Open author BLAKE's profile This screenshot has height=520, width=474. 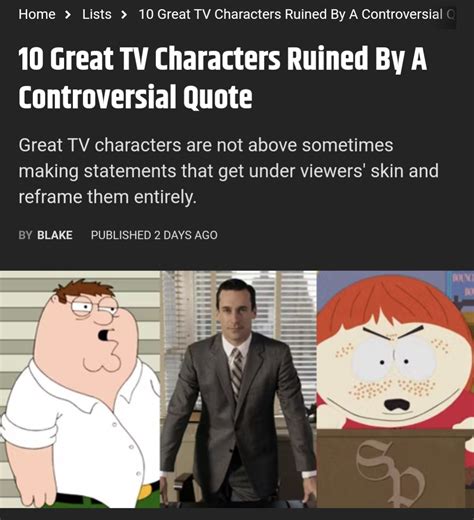coord(55,235)
